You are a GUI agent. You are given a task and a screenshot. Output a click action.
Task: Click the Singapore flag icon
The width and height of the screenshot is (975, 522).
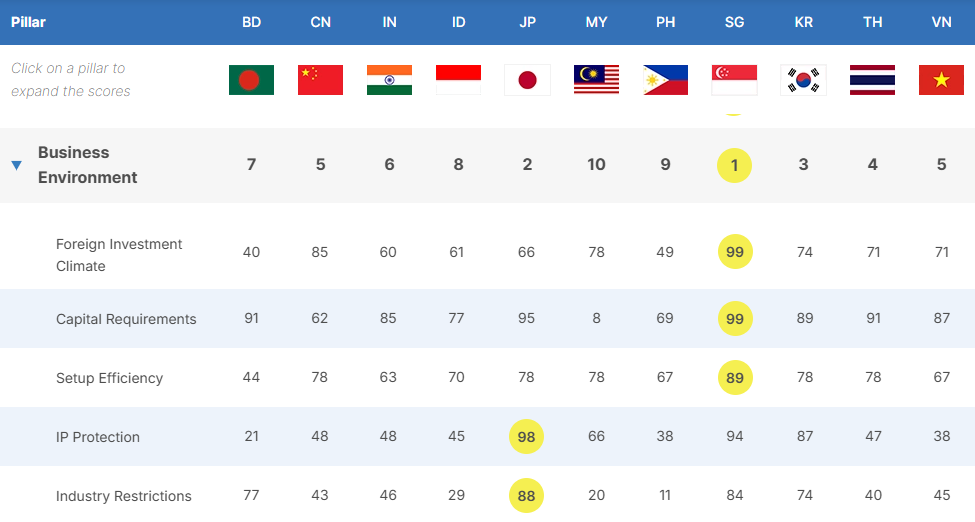734,80
